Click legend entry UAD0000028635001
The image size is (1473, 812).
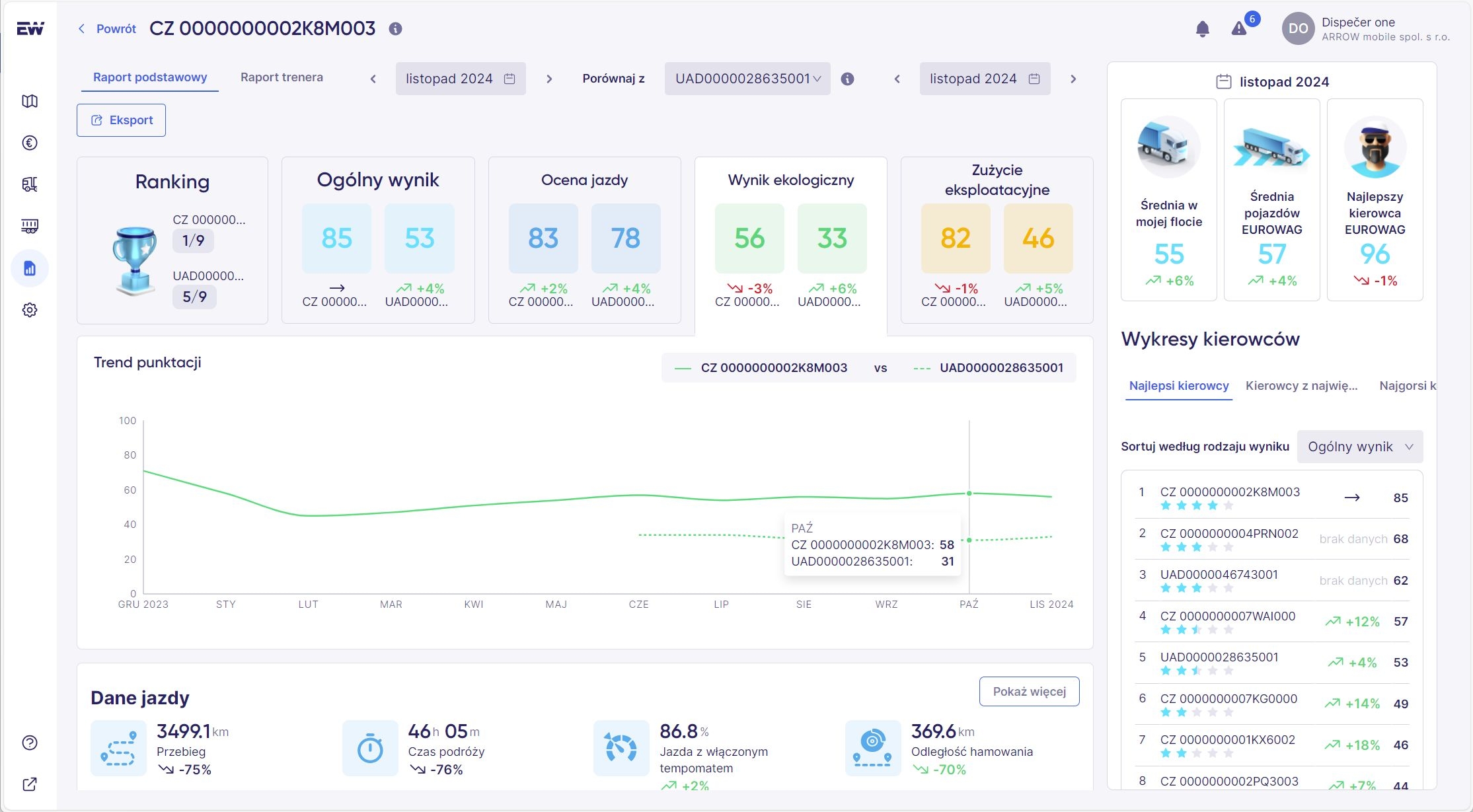click(988, 368)
